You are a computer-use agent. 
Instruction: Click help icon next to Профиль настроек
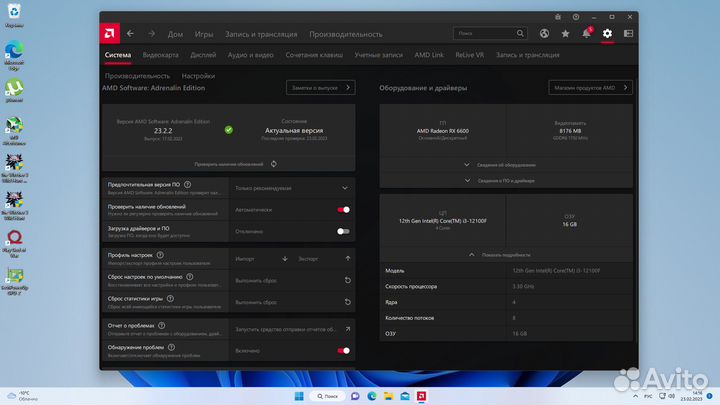(x=160, y=255)
